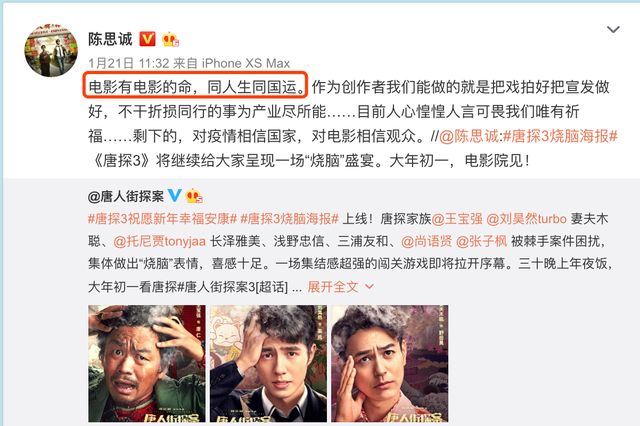Expand full text via 展开全文

[x=333, y=287]
